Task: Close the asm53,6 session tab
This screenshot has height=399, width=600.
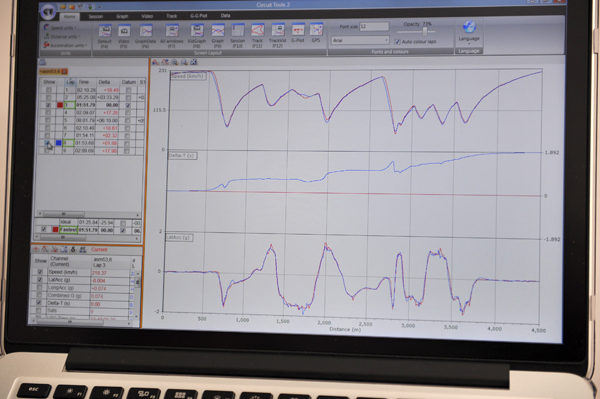Action: [x=64, y=72]
